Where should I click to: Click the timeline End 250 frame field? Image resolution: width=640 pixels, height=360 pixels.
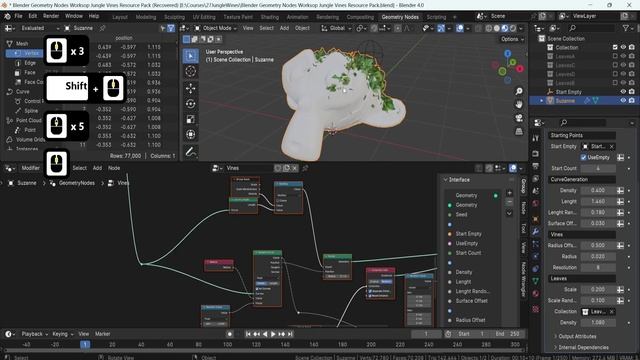point(507,334)
